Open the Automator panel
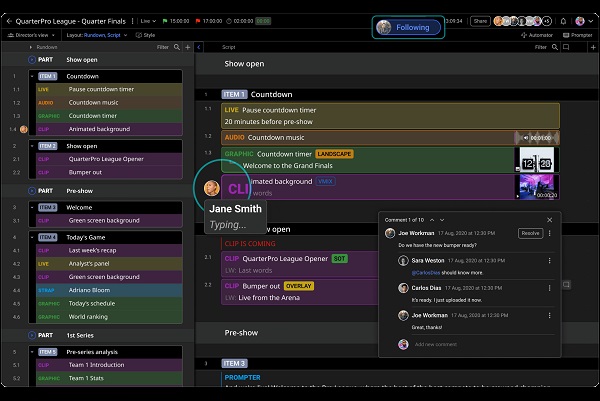The height and width of the screenshot is (401, 600). (536, 35)
